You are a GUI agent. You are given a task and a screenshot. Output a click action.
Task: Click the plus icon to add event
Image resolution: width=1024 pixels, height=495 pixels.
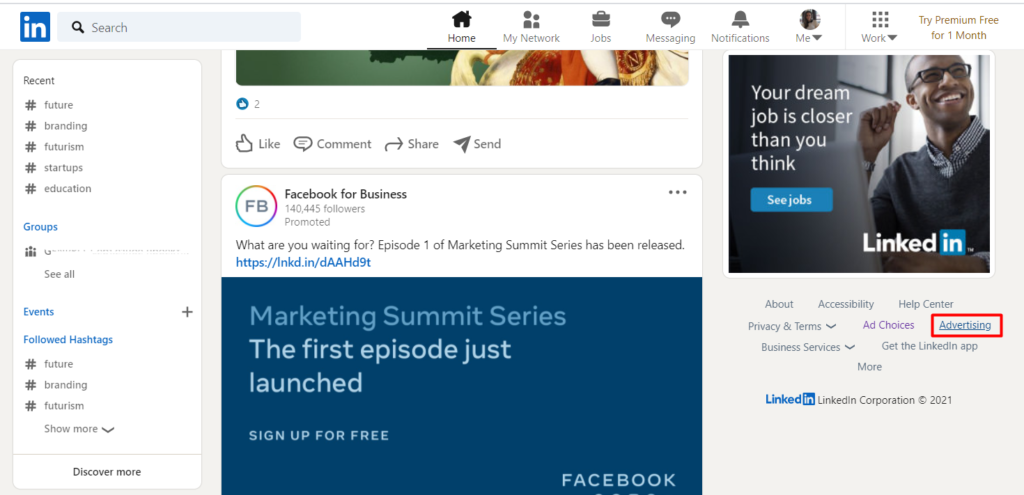tap(187, 311)
